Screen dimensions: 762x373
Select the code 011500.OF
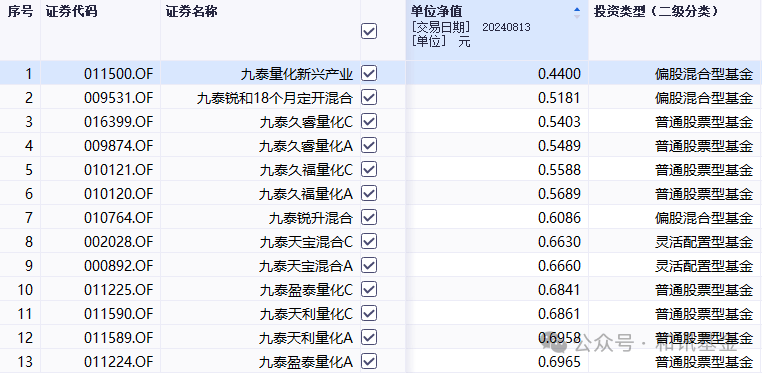click(119, 74)
